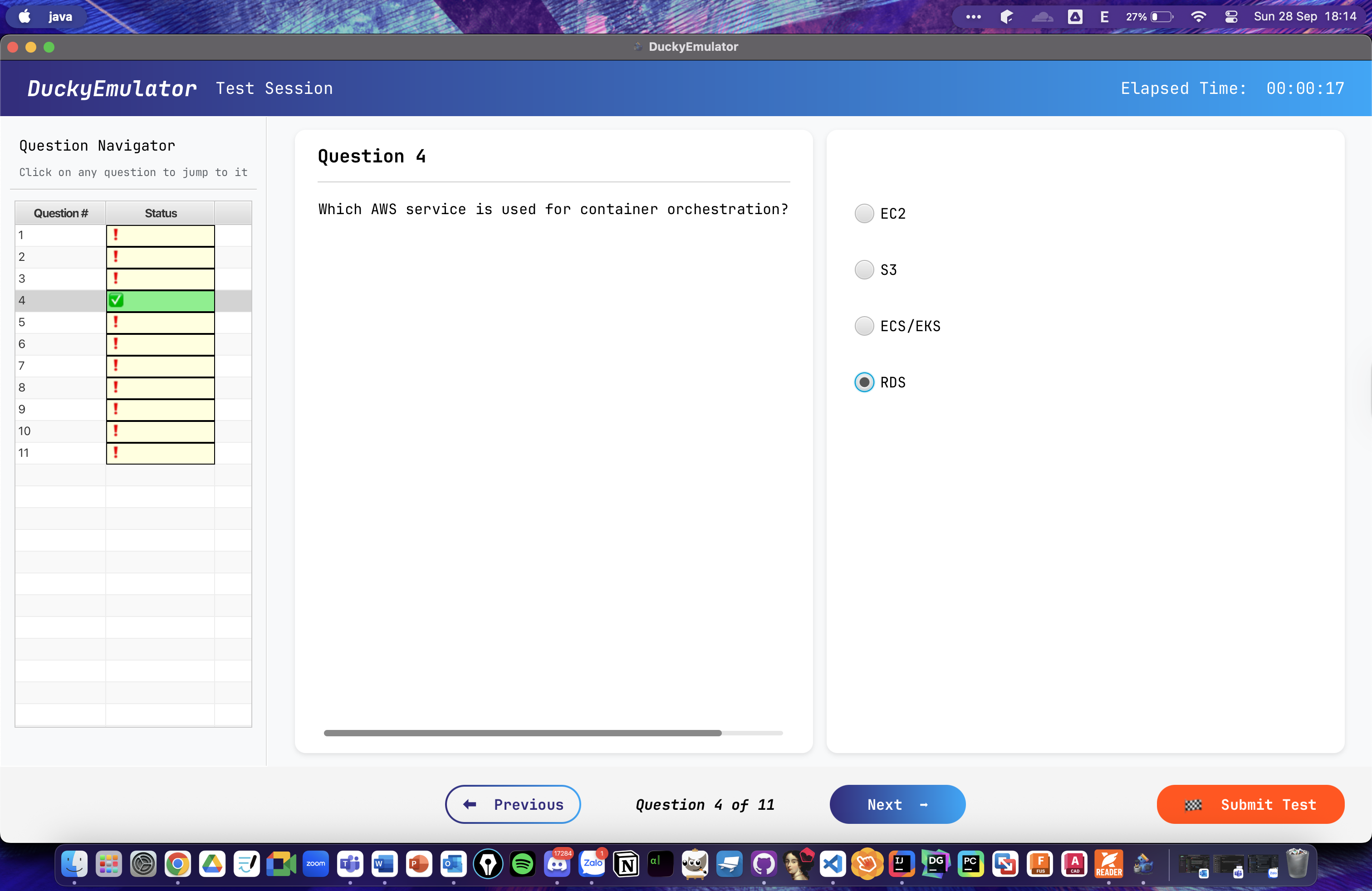1372x891 pixels.
Task: Open DataGrip from the dock
Action: click(x=936, y=864)
